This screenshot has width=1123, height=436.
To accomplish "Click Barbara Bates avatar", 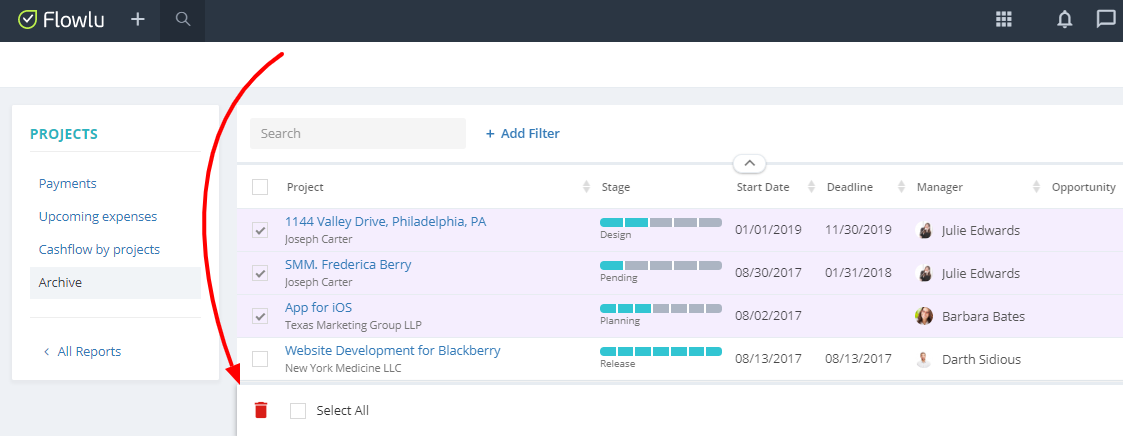I will click(x=925, y=316).
